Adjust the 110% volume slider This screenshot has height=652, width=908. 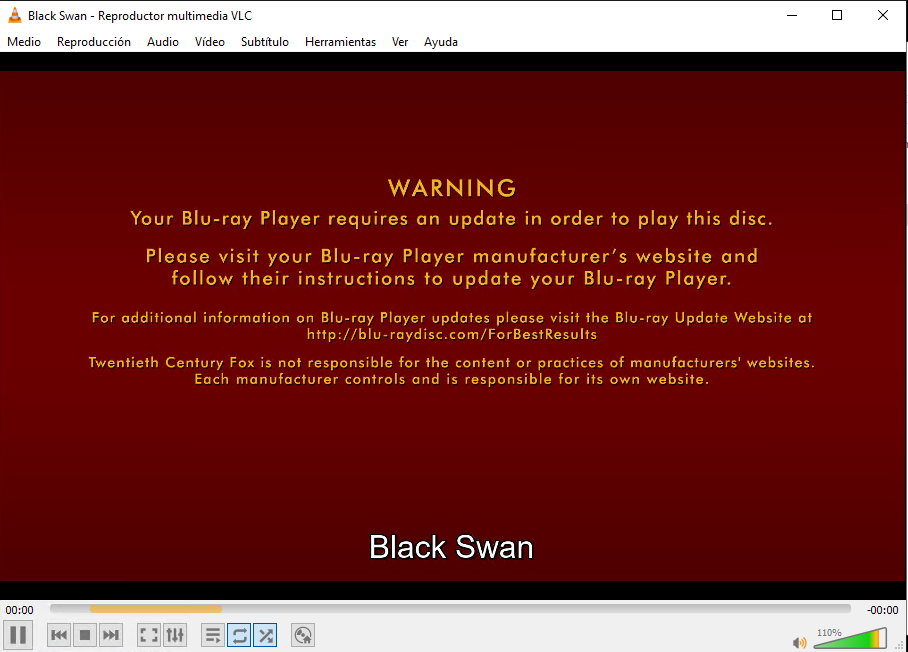coord(850,638)
